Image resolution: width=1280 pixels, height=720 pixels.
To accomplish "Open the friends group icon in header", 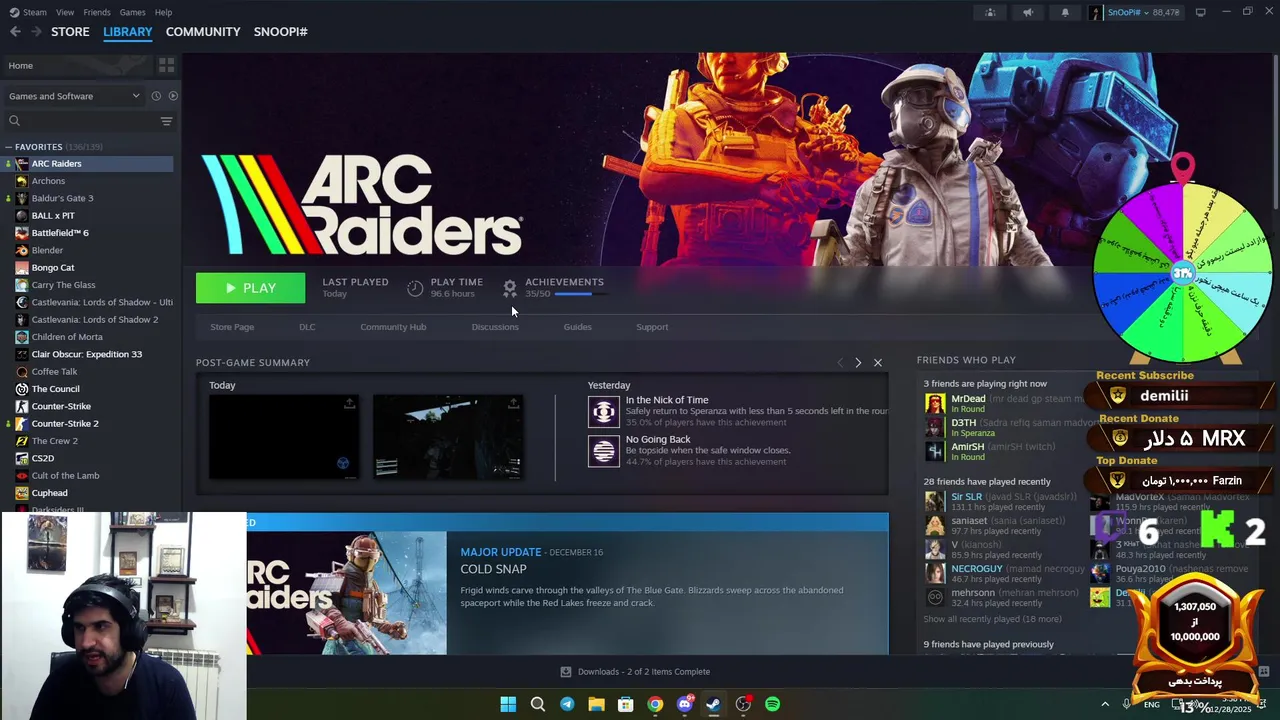I will click(990, 12).
